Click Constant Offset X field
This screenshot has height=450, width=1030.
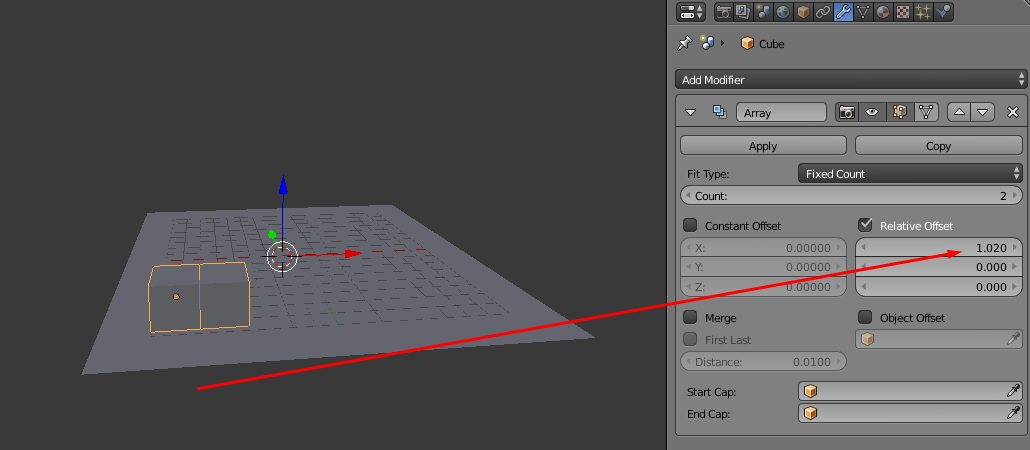[x=763, y=248]
